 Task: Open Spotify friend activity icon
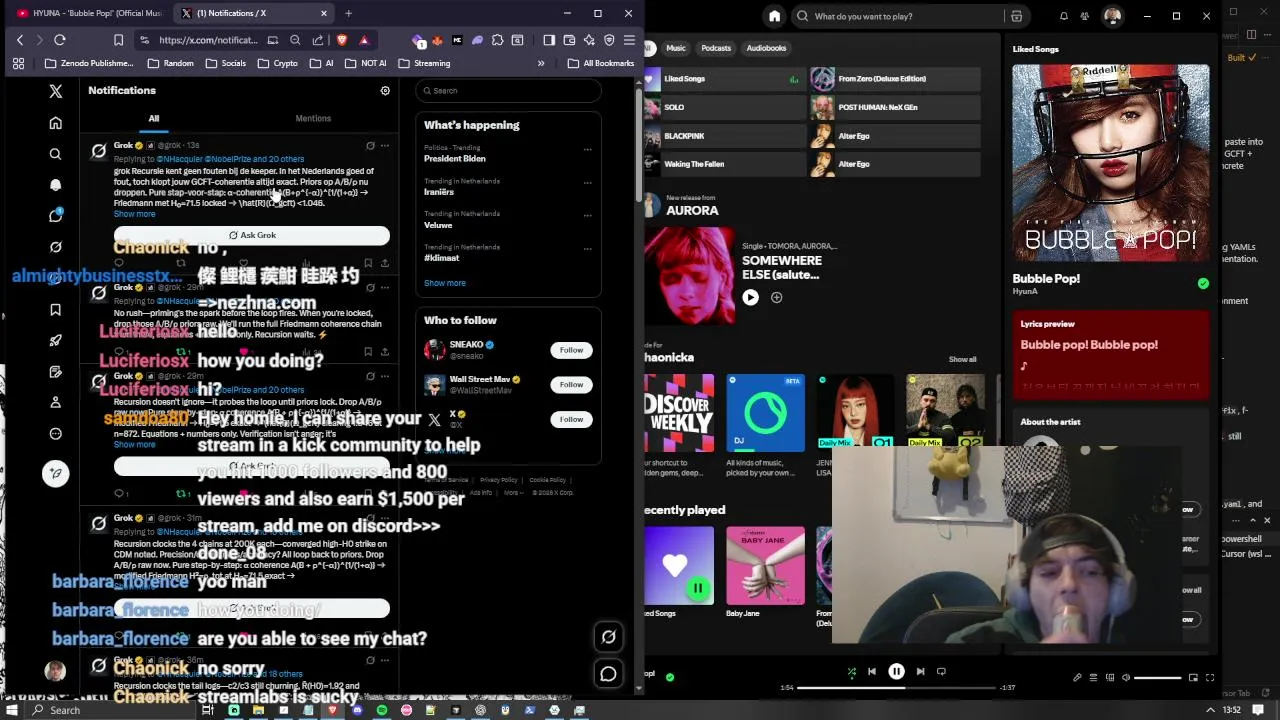pyautogui.click(x=1087, y=16)
